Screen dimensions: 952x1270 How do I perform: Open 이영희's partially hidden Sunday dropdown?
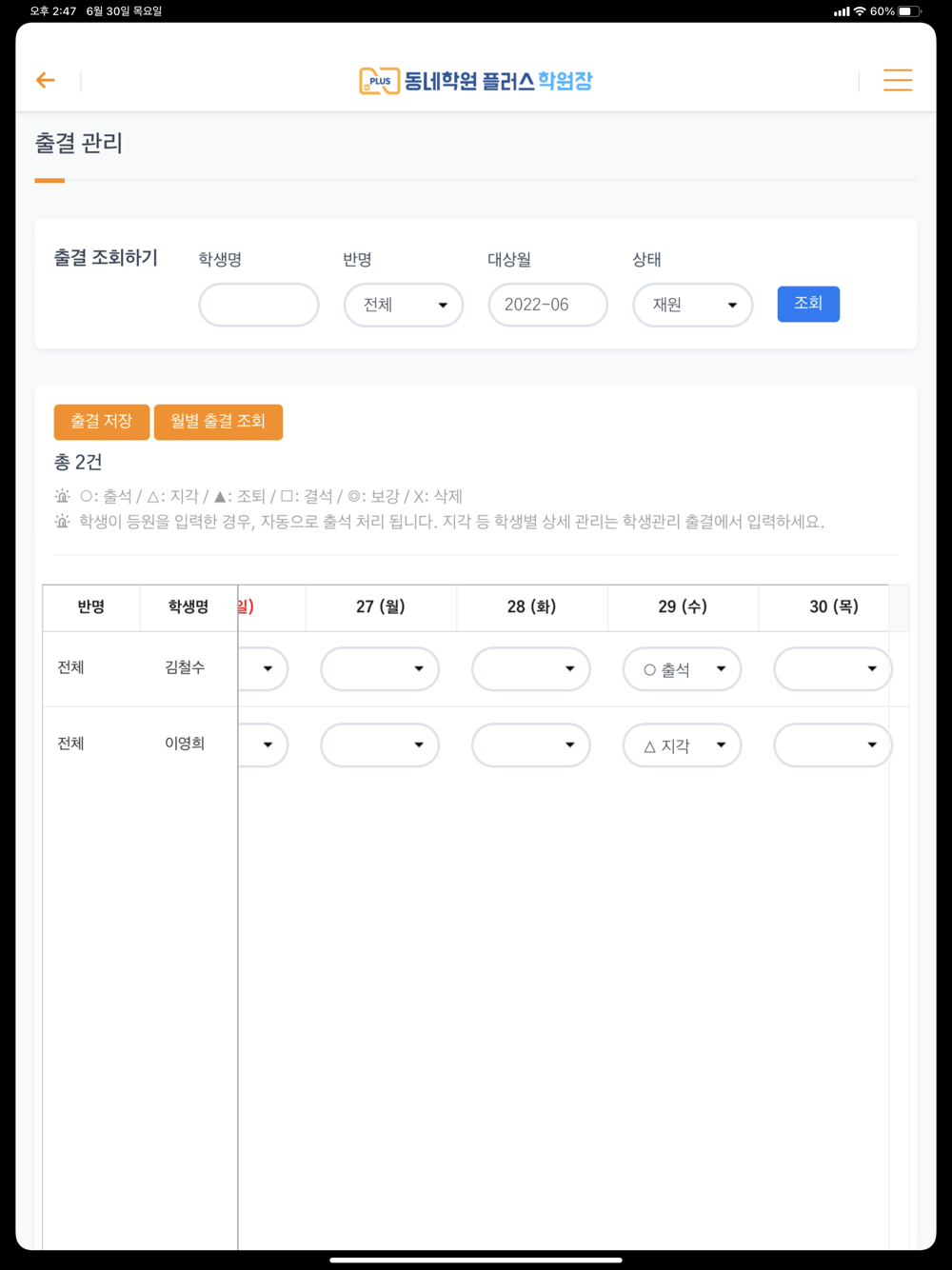tap(264, 745)
